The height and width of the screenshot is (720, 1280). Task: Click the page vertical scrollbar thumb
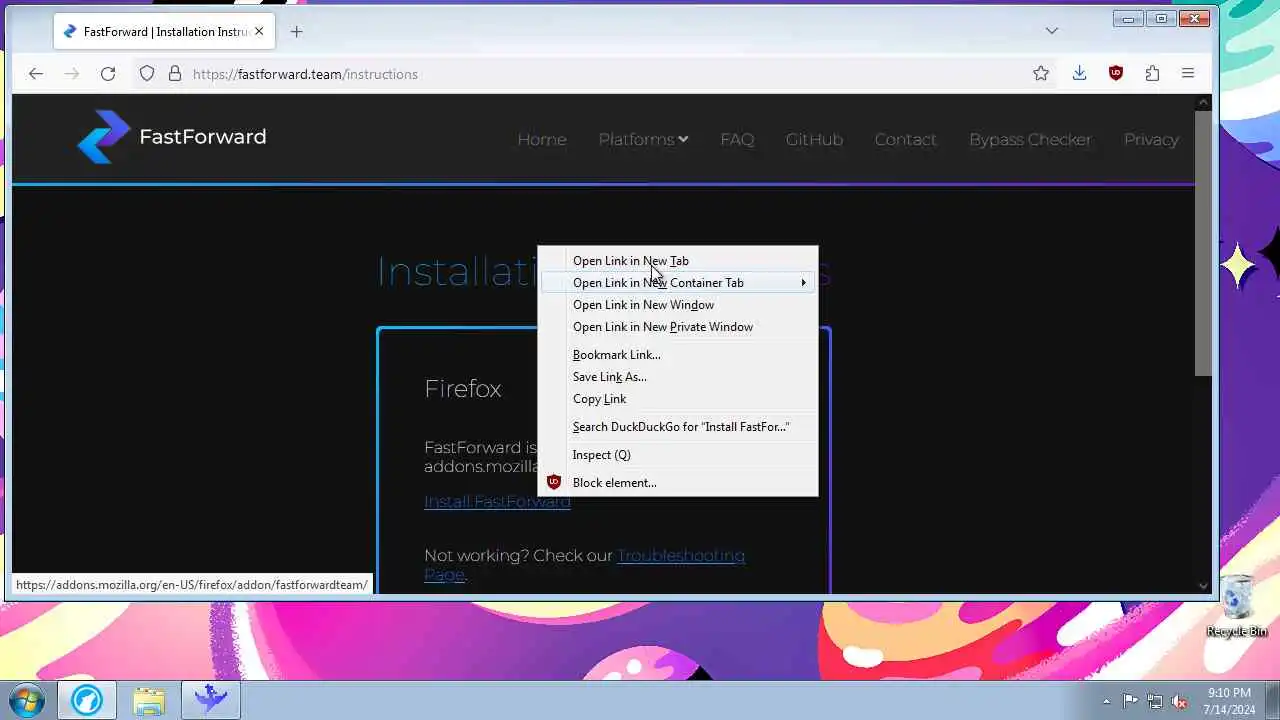(1203, 243)
